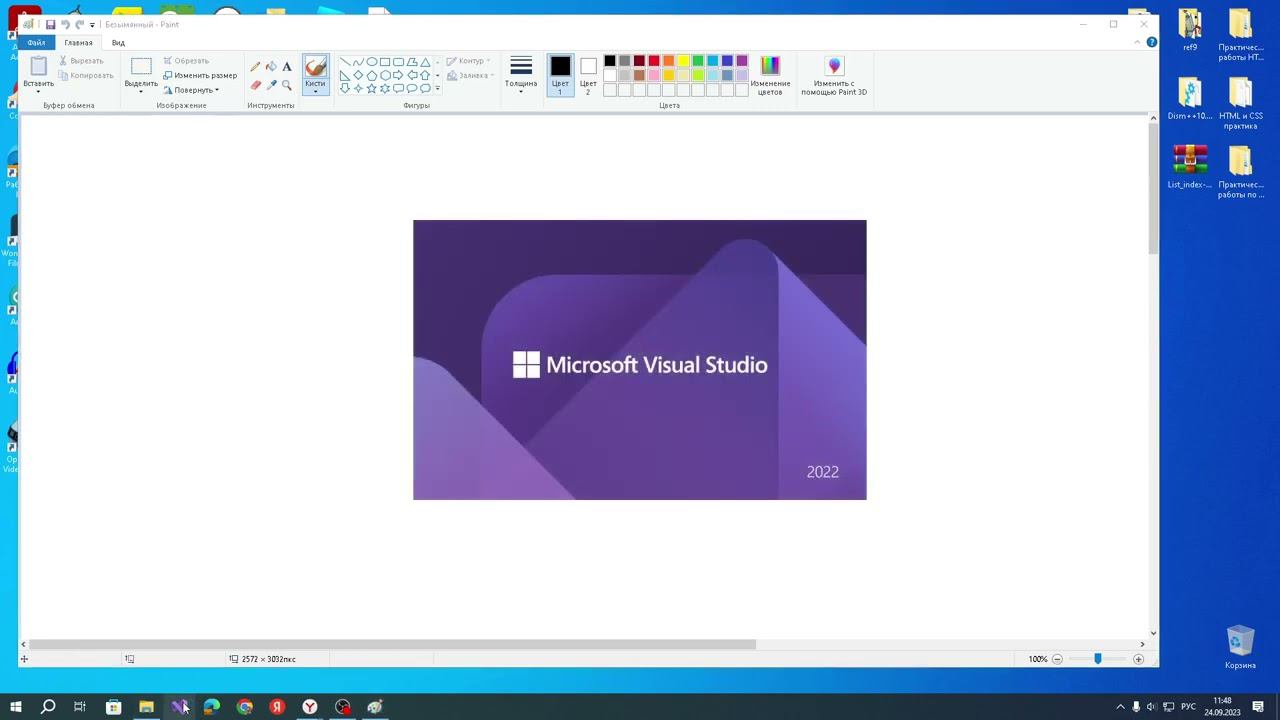Click the Вырезать (Cut) button
The image size is (1280, 720).
81,61
